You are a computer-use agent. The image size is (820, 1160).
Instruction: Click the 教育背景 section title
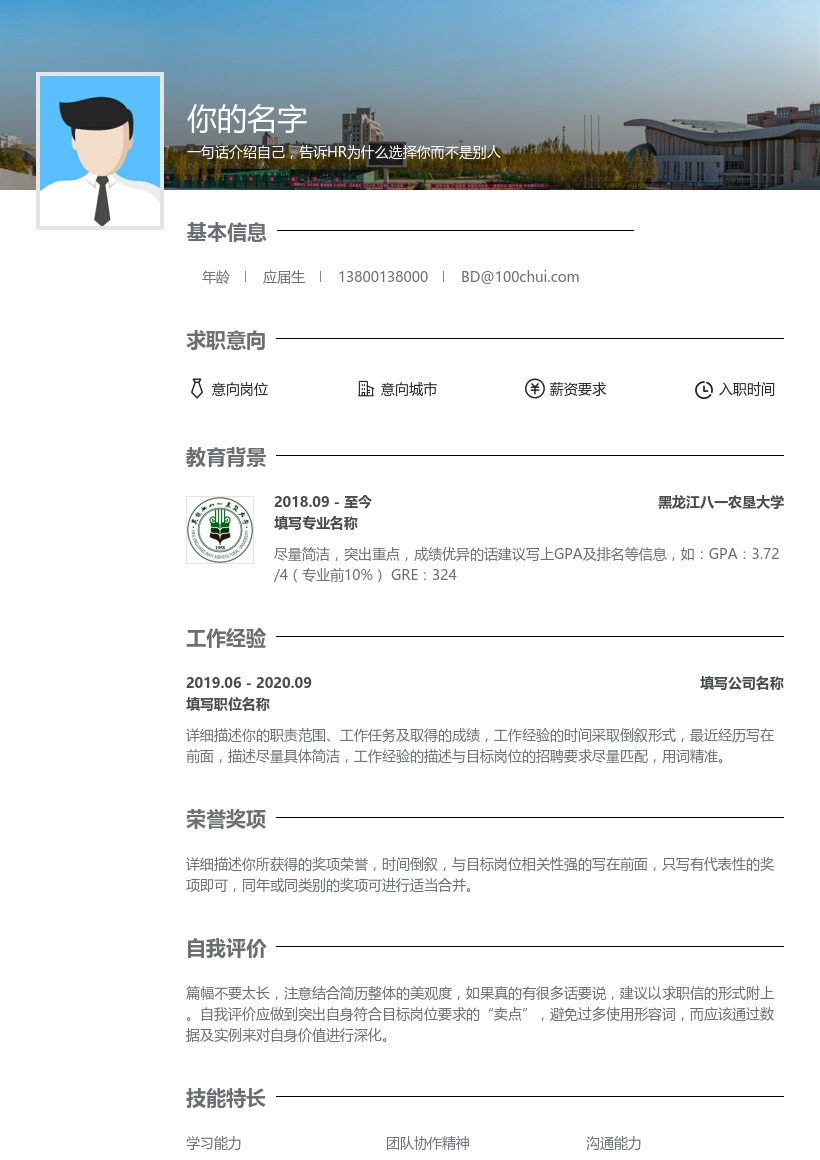pyautogui.click(x=226, y=457)
